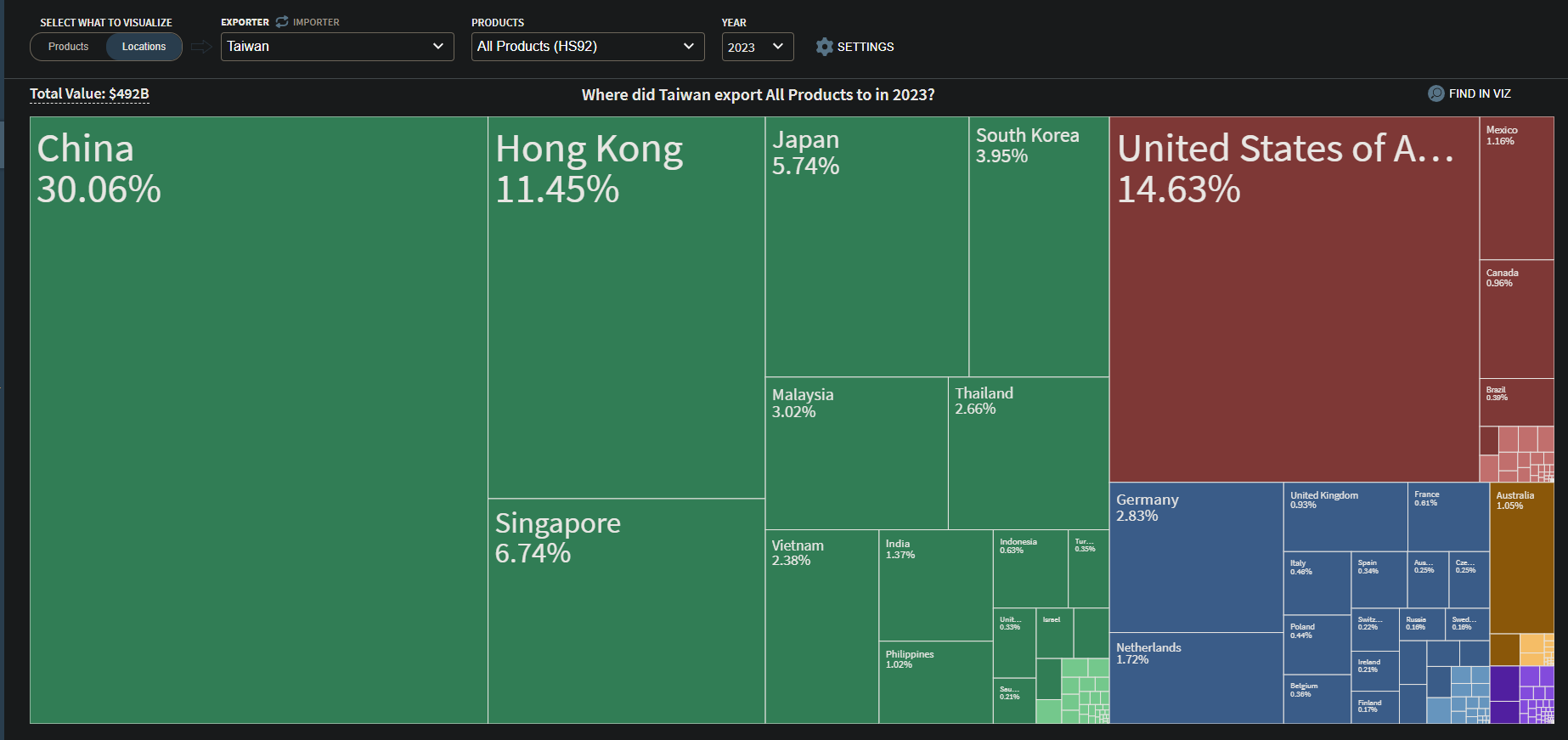The height and width of the screenshot is (740, 1568).
Task: Open the All Products (HS92) dropdown
Action: click(588, 47)
